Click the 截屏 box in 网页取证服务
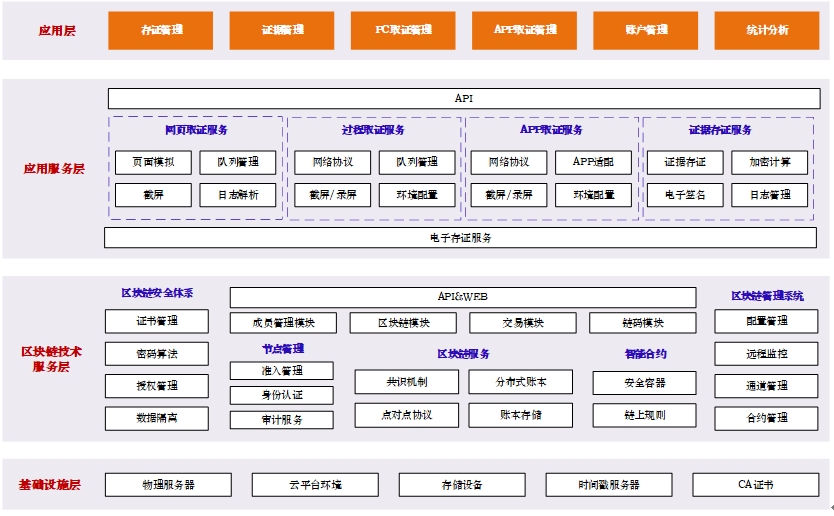The width and height of the screenshot is (834, 516). [x=153, y=195]
